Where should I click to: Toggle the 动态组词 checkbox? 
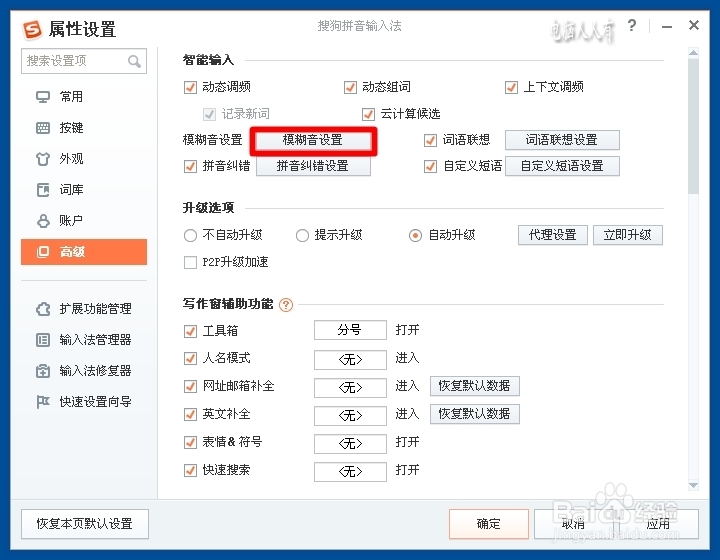tap(350, 87)
